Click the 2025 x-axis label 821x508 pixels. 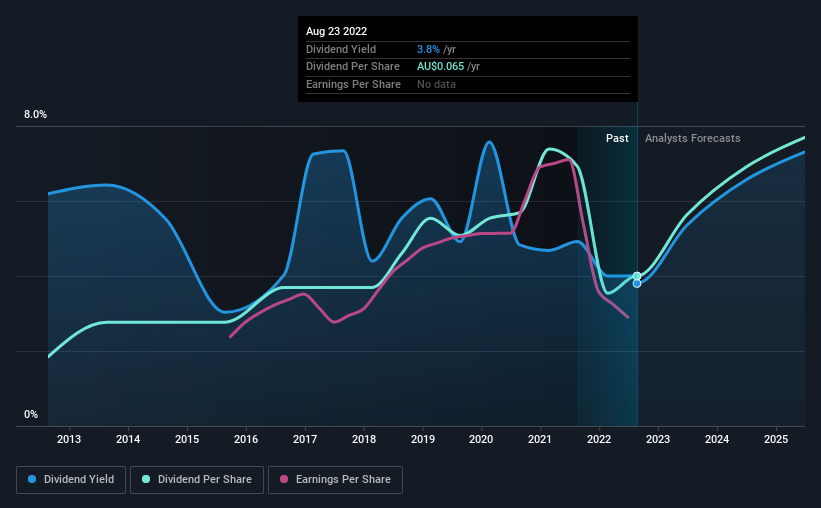point(776,439)
